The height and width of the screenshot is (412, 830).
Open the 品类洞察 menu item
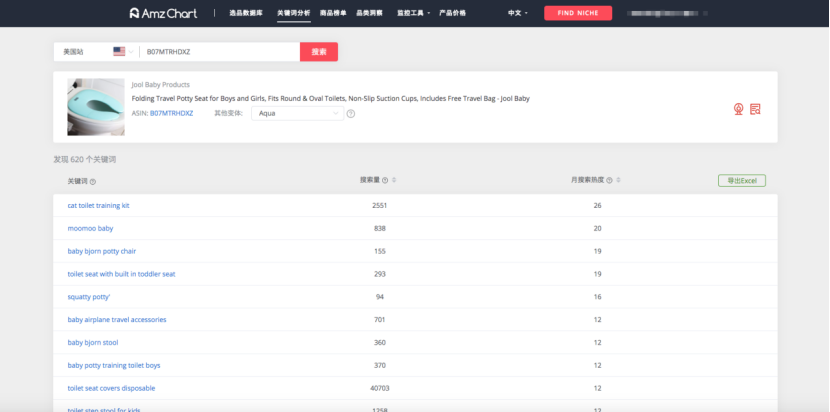click(369, 13)
